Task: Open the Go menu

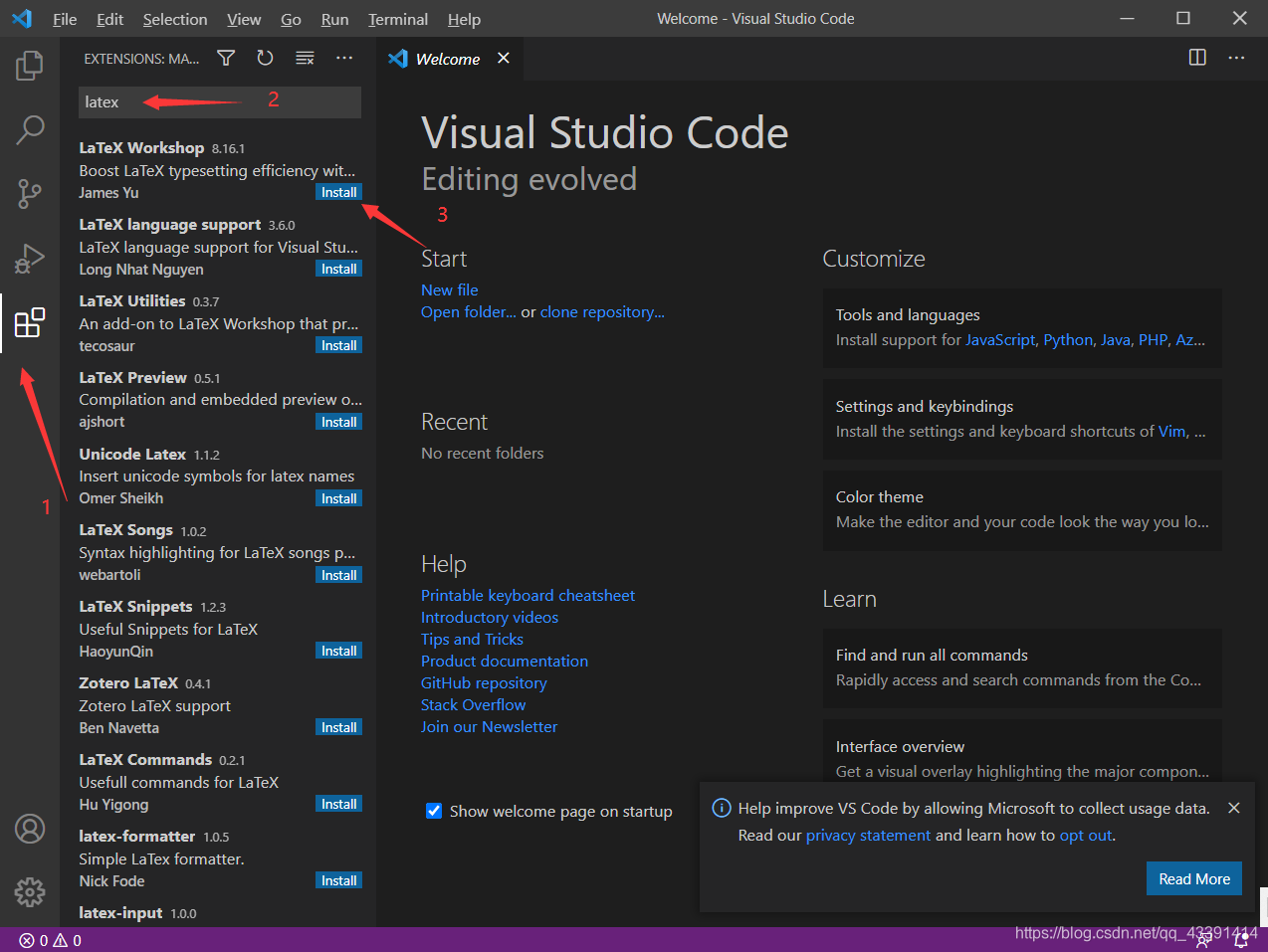Action: coord(291,19)
